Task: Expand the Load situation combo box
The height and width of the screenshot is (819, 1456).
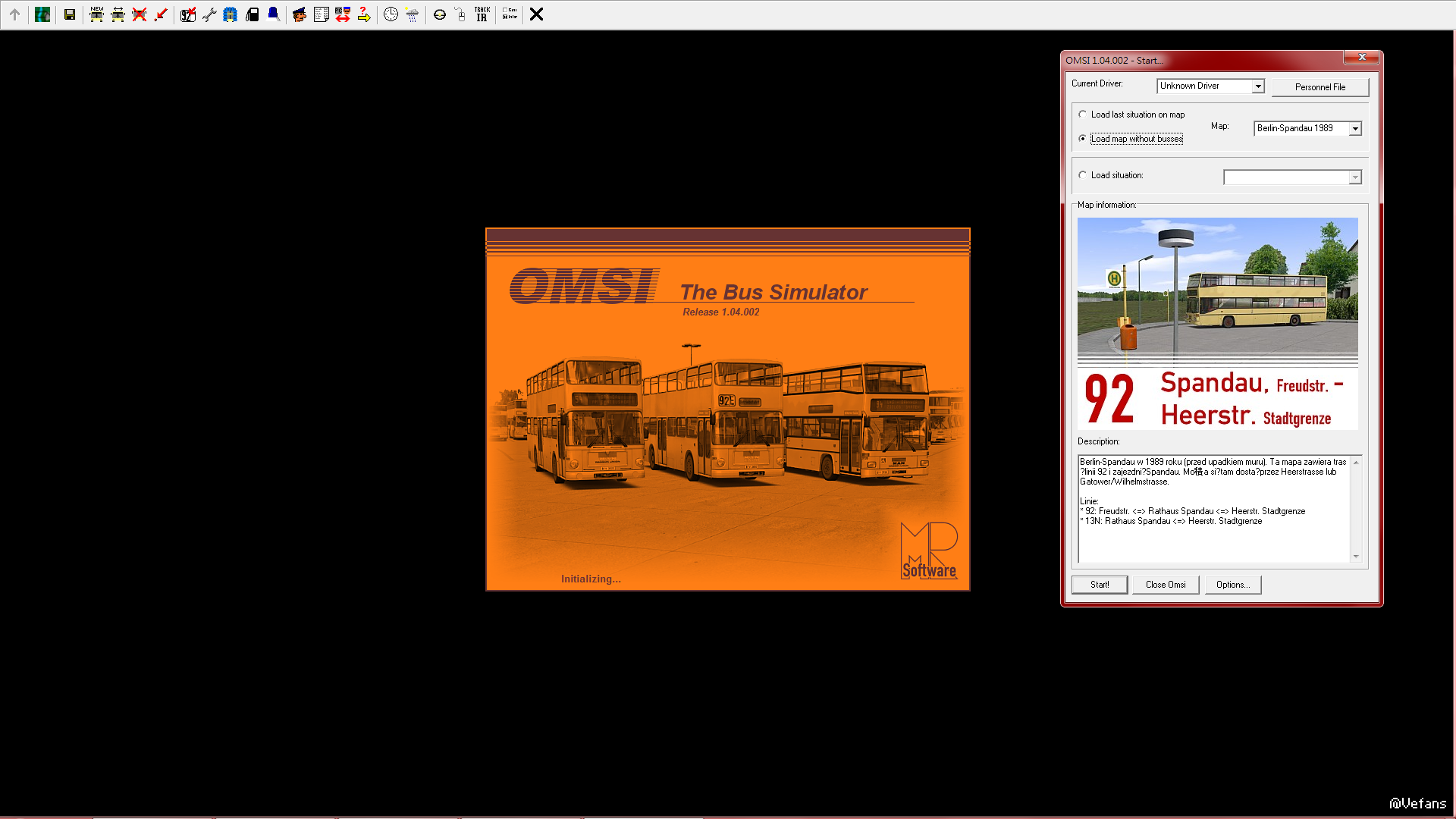Action: pyautogui.click(x=1355, y=177)
